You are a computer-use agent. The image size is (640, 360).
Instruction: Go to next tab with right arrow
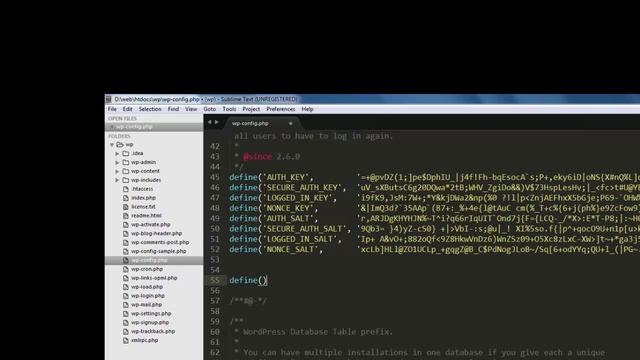pos(217,122)
